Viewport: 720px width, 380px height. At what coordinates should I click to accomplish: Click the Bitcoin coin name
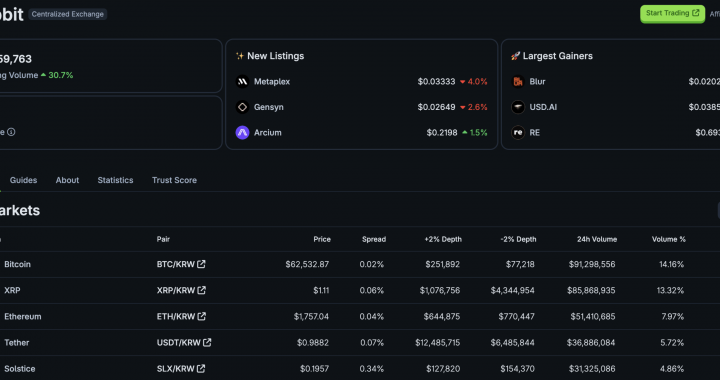tap(17, 264)
